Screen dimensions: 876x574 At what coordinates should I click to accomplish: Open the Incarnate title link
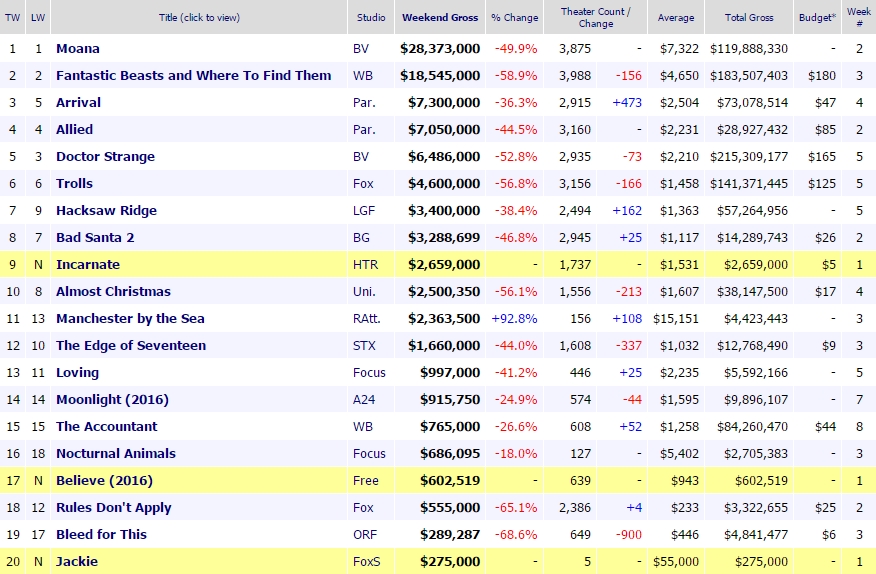(88, 264)
